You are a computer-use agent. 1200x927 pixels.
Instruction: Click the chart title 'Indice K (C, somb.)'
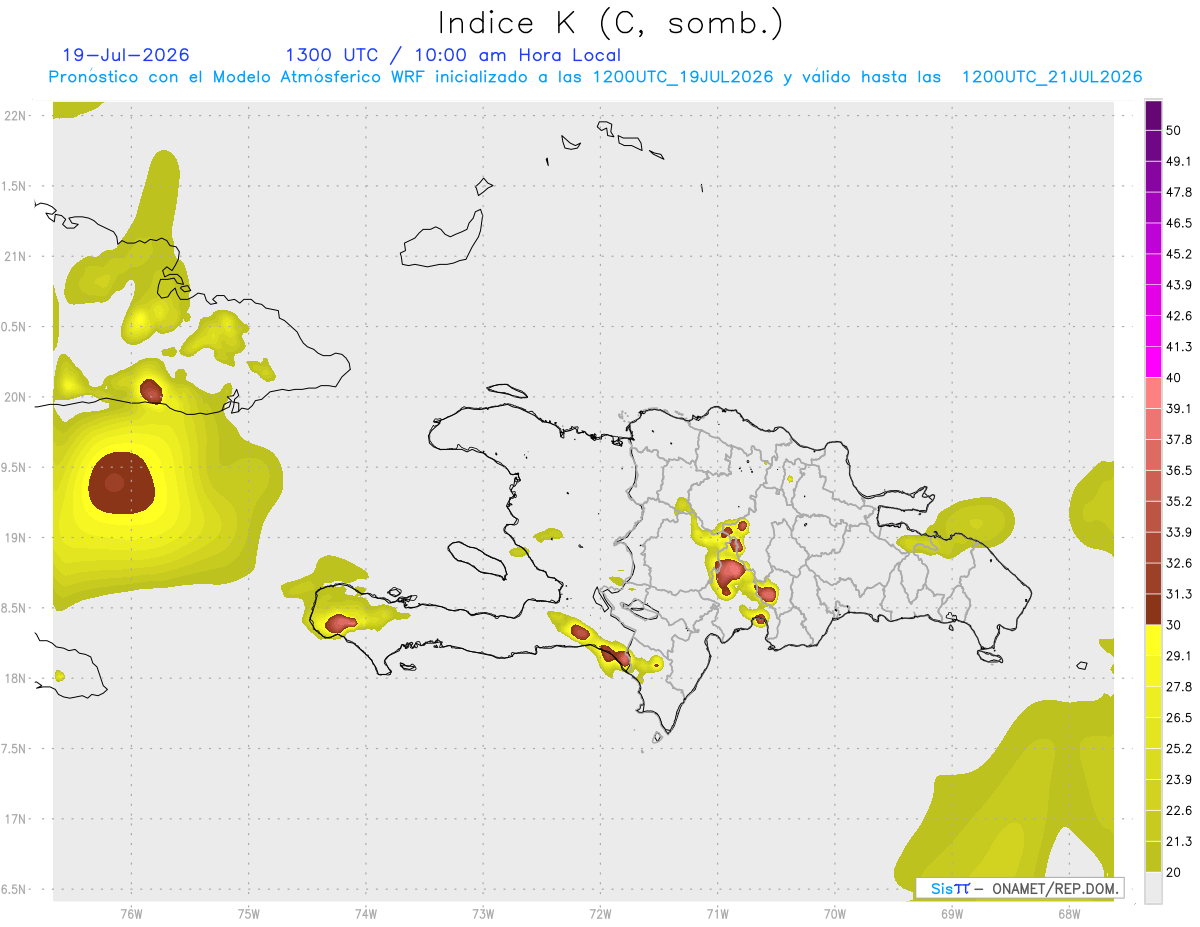click(610, 23)
